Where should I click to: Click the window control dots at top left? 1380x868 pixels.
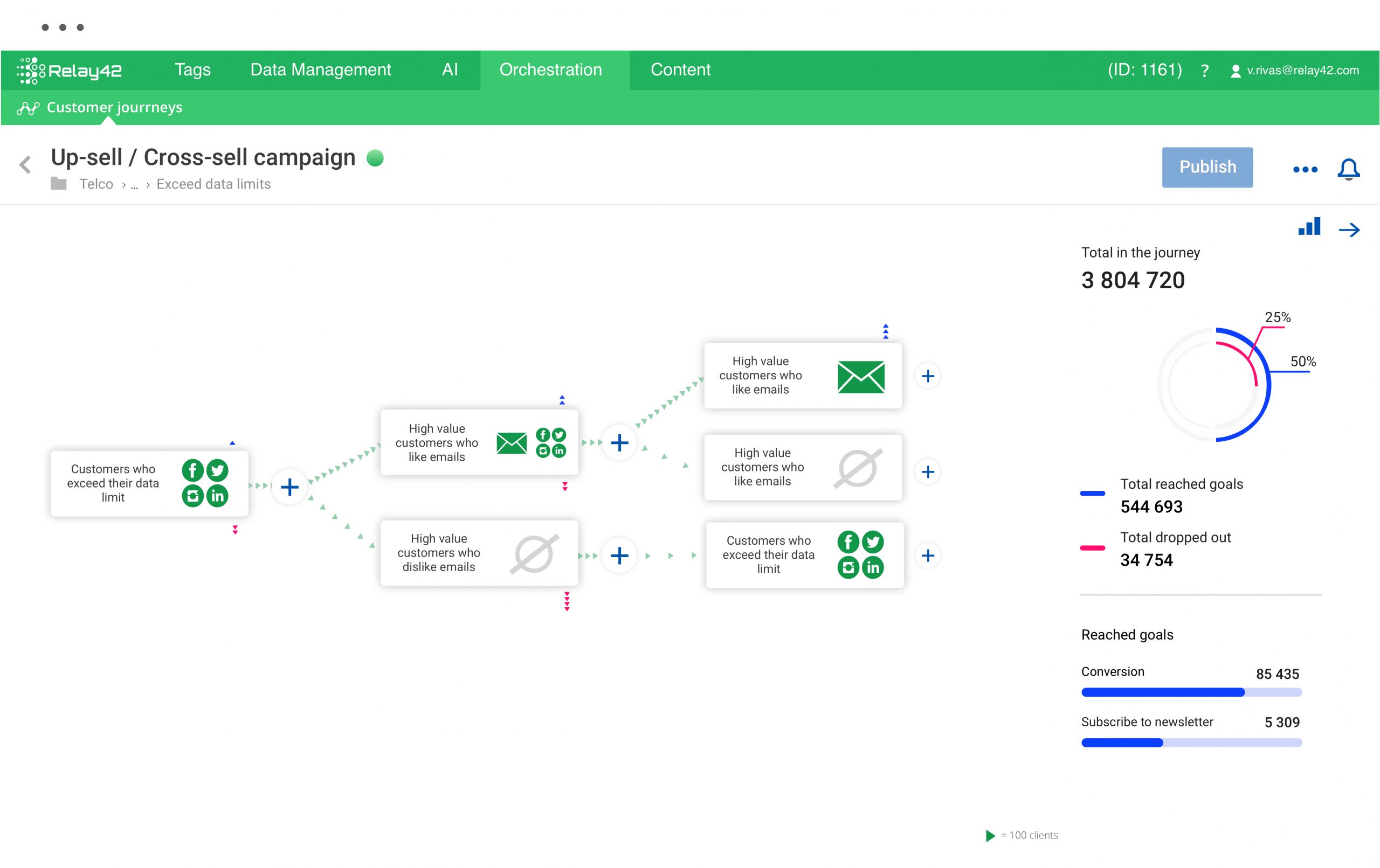coord(63,27)
